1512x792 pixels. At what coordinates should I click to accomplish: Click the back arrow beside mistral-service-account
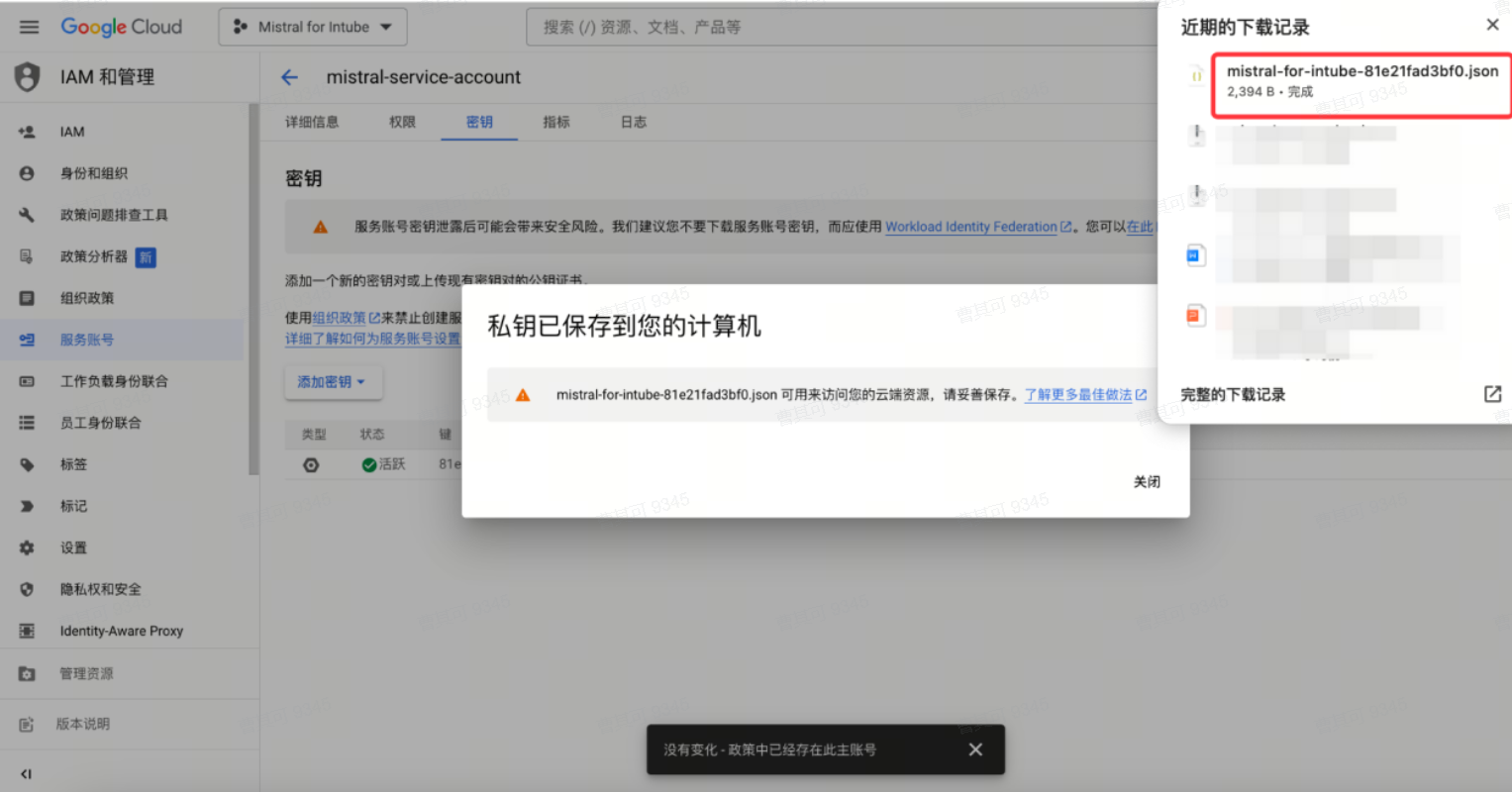289,77
